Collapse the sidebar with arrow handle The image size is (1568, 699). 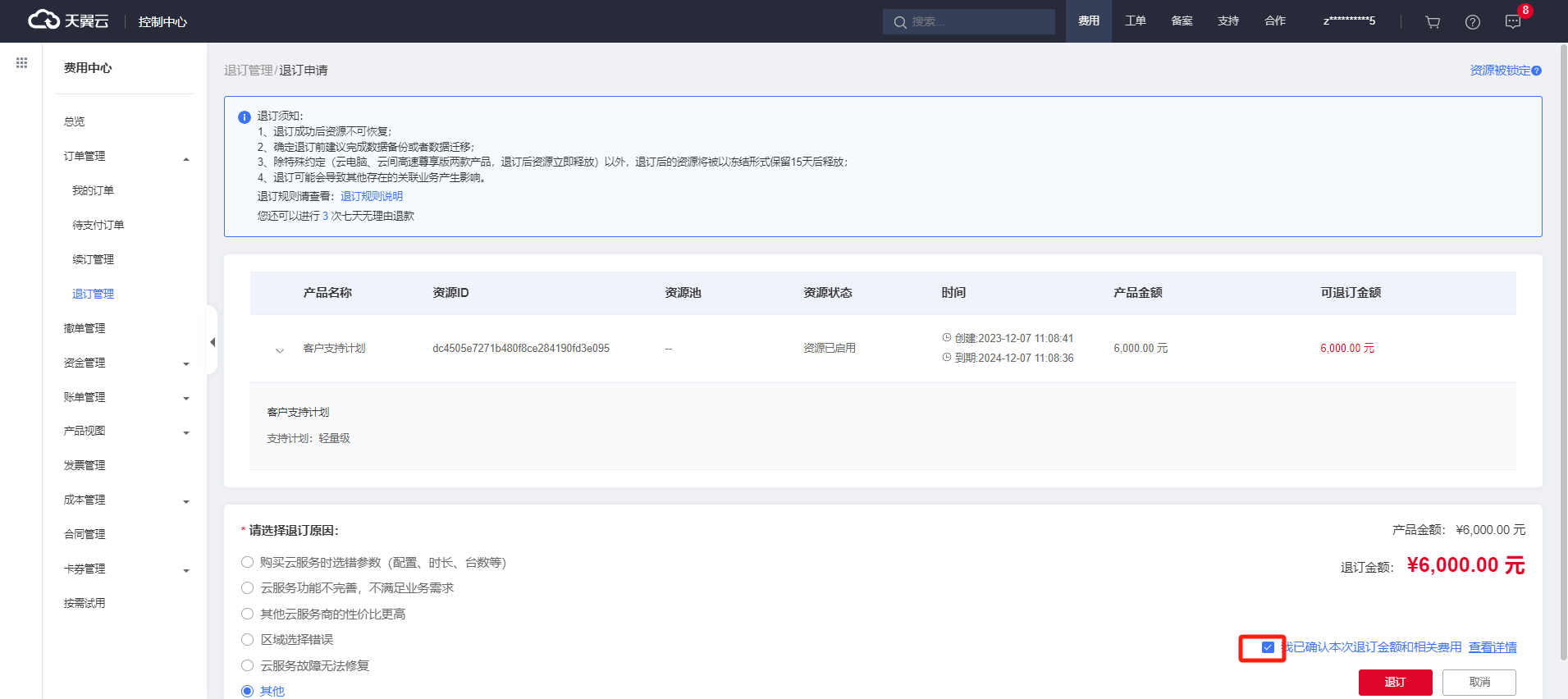tap(213, 341)
